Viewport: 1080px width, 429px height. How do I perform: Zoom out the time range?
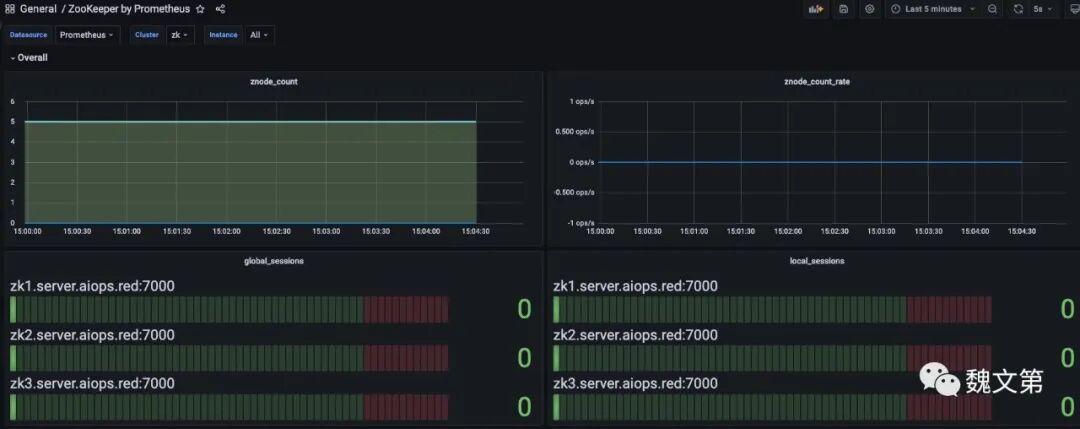point(992,9)
